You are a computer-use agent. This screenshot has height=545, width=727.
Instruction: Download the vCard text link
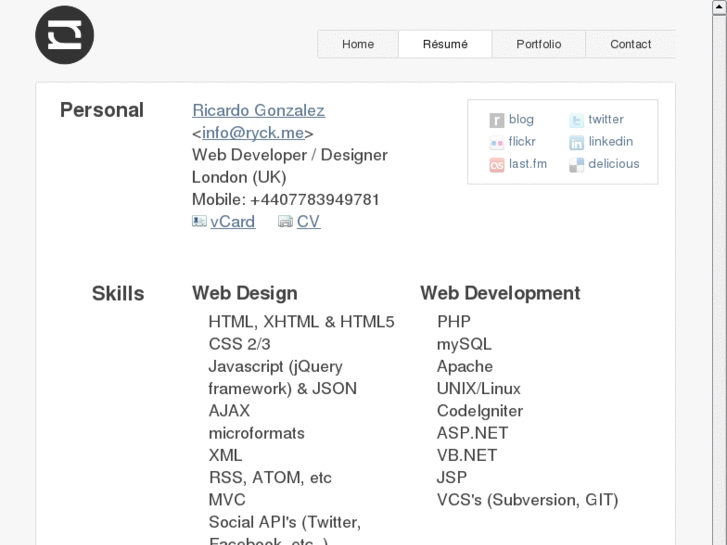(x=232, y=222)
